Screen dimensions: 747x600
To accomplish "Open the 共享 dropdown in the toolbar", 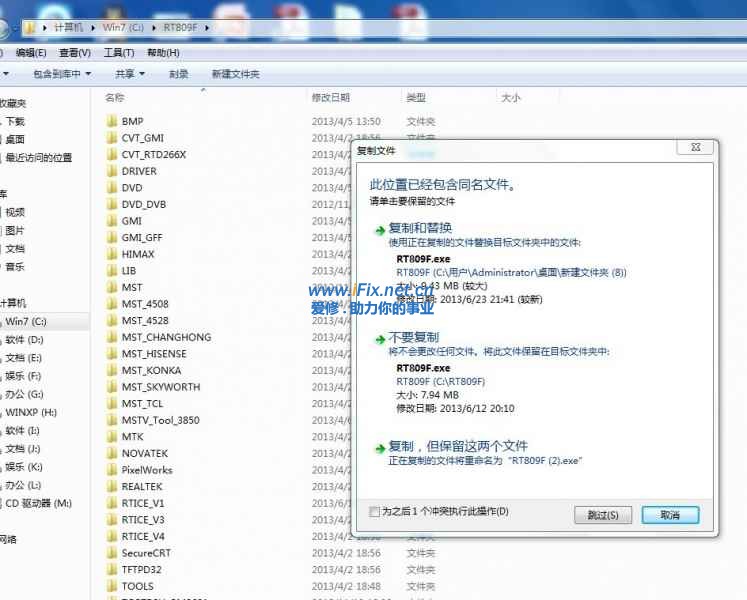I will point(129,74).
